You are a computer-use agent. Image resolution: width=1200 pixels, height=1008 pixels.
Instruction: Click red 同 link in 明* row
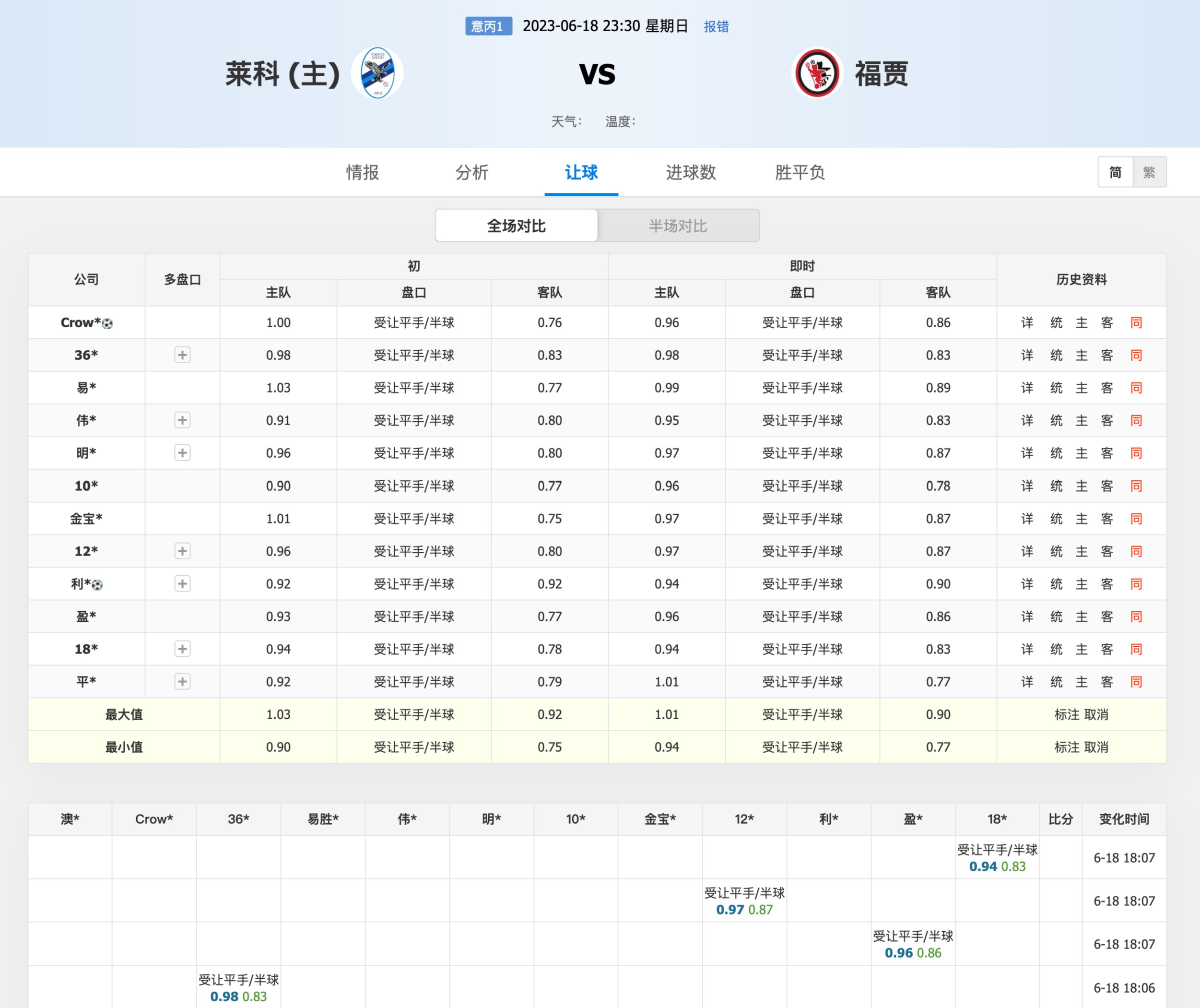coord(1136,453)
